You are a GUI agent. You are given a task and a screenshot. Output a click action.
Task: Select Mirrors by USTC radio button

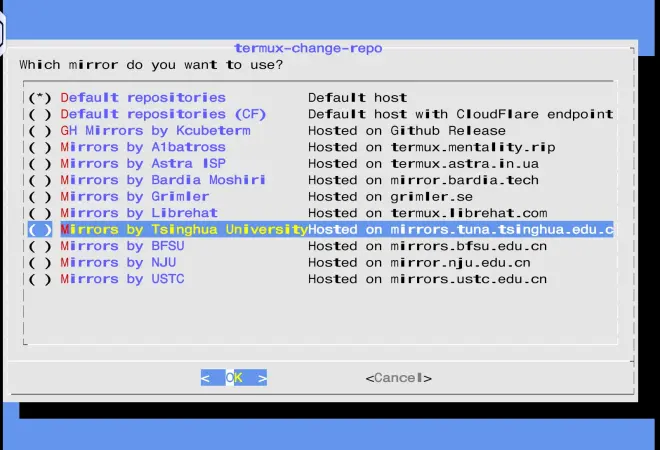[x=40, y=279]
